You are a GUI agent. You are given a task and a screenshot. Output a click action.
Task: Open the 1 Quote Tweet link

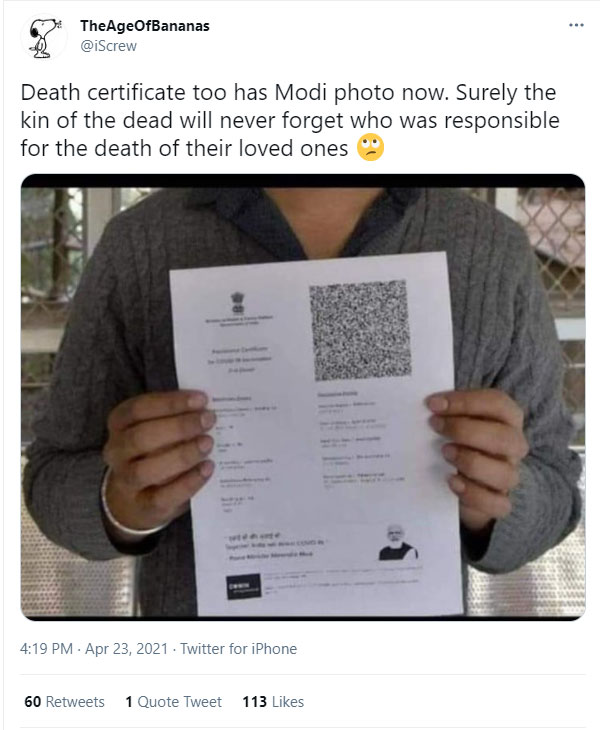click(173, 702)
